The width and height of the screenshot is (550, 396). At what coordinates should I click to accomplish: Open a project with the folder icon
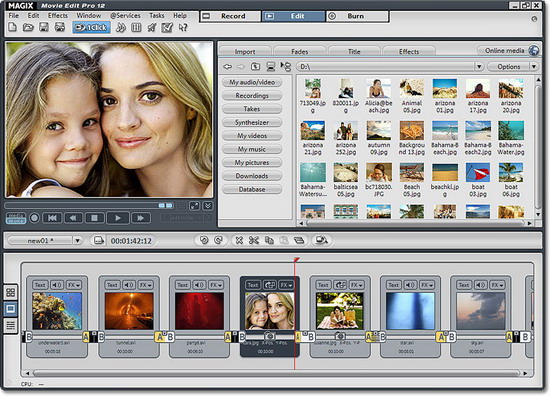point(28,27)
